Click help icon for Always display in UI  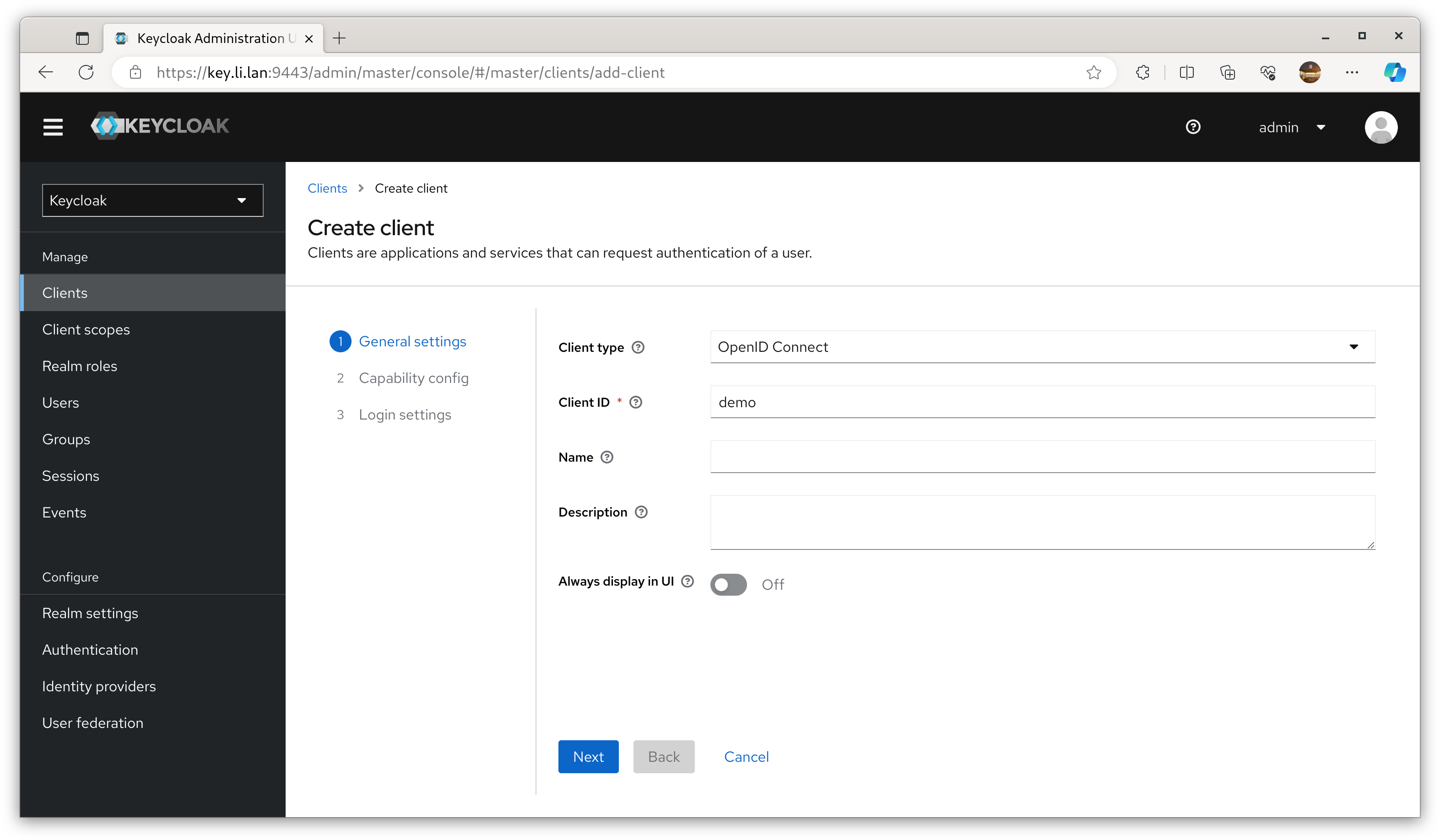[688, 582]
